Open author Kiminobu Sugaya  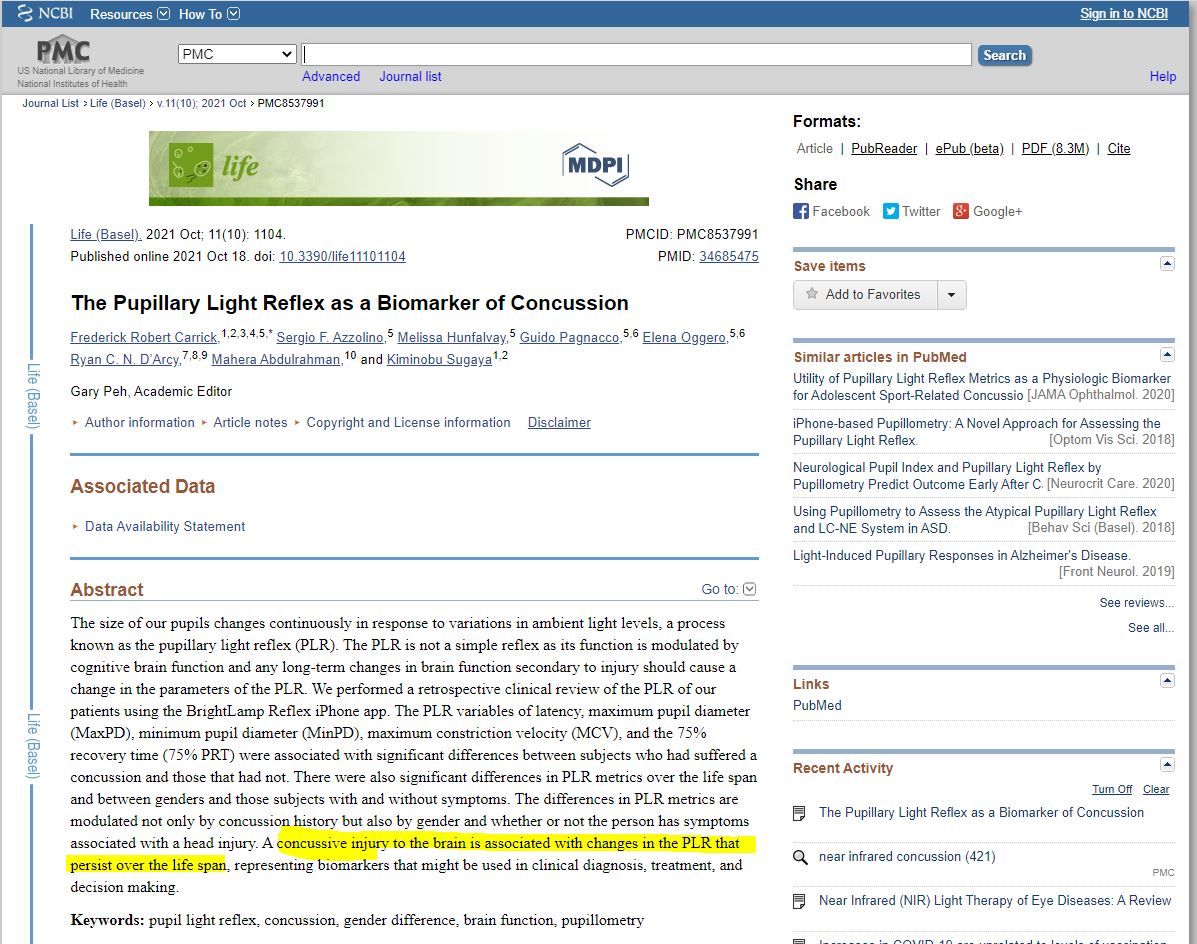point(439,359)
